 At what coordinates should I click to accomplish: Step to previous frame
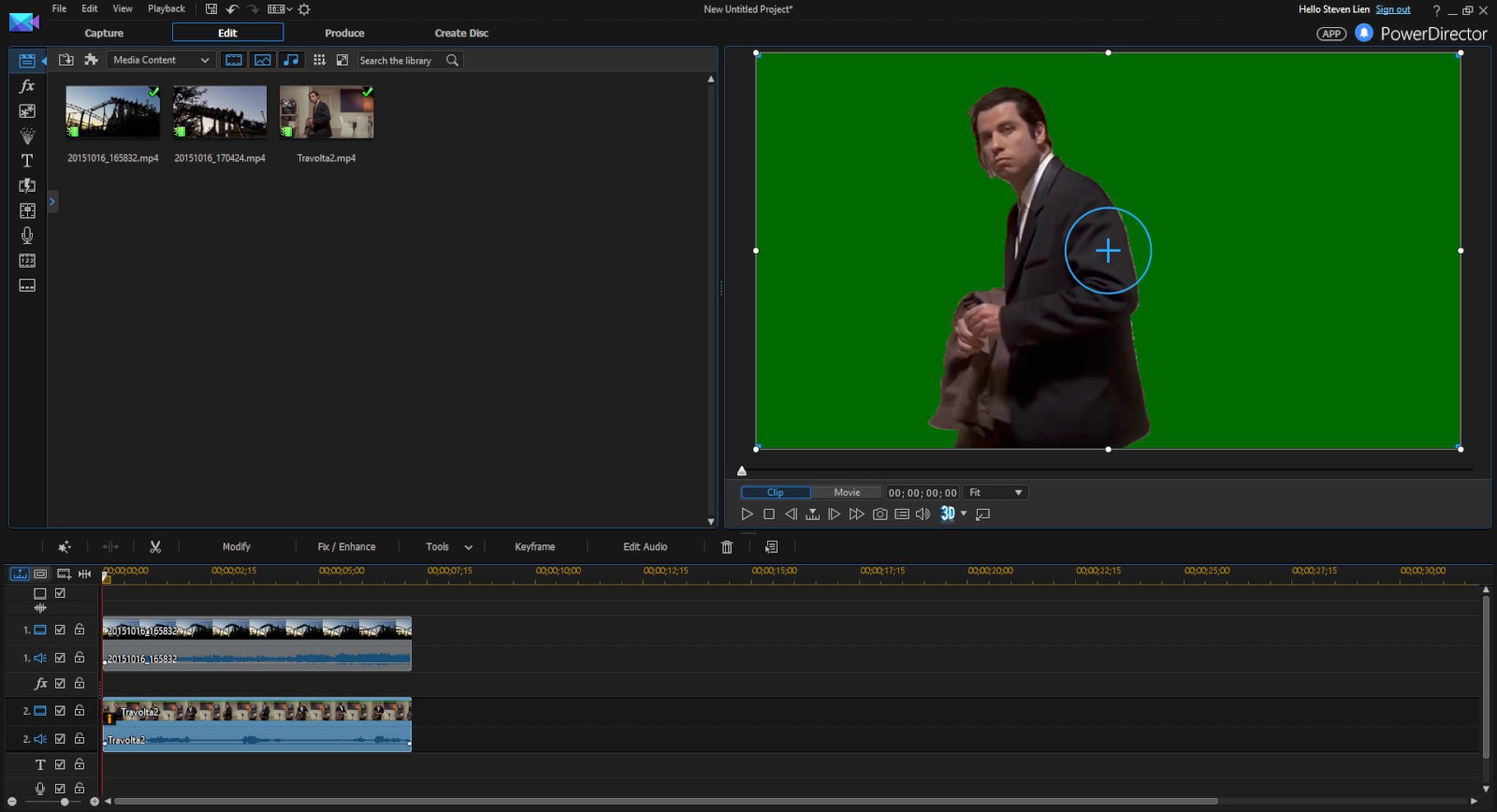point(791,514)
